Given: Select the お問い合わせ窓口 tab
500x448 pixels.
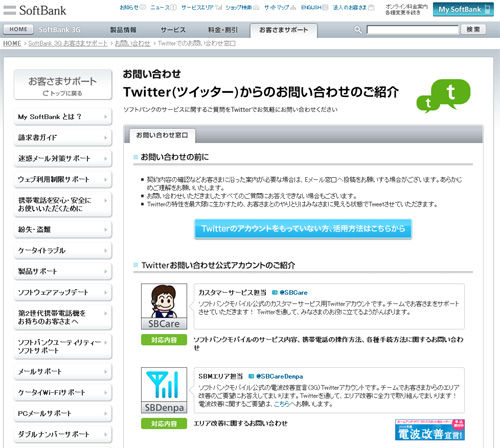Looking at the screenshot, I should pyautogui.click(x=162, y=135).
